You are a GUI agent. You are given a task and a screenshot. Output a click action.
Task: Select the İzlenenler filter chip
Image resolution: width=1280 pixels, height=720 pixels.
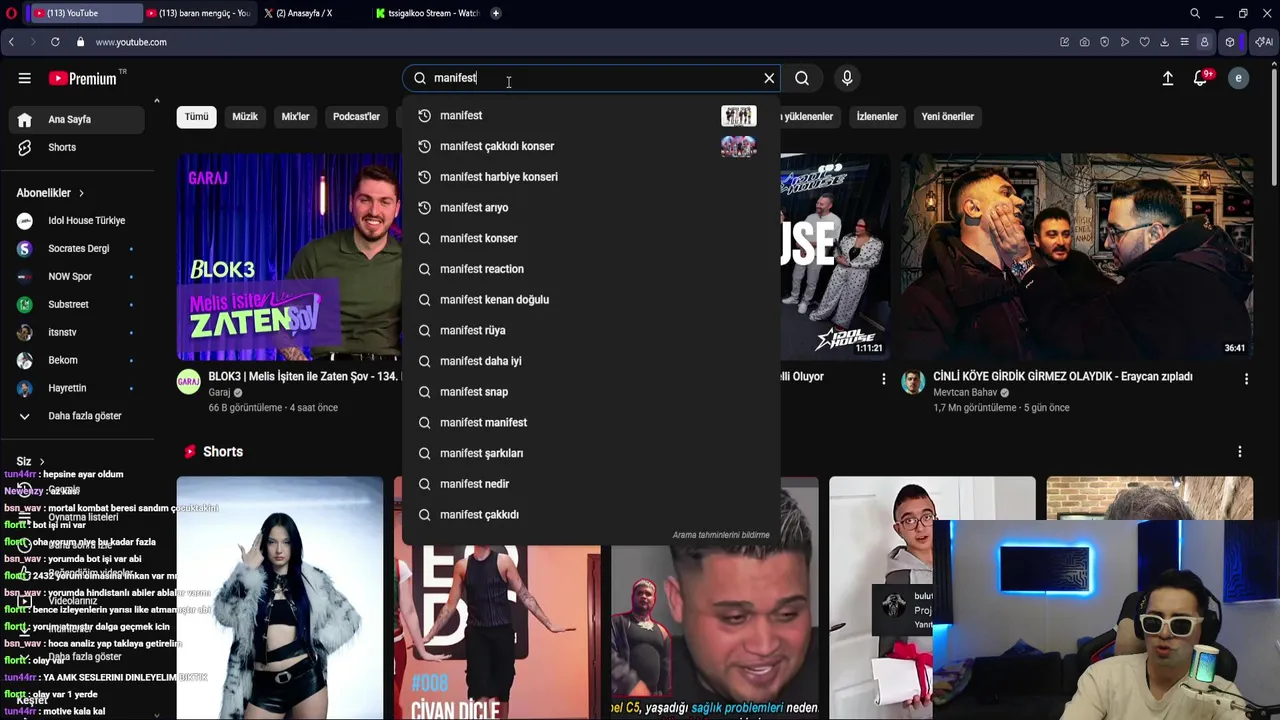coord(877,117)
